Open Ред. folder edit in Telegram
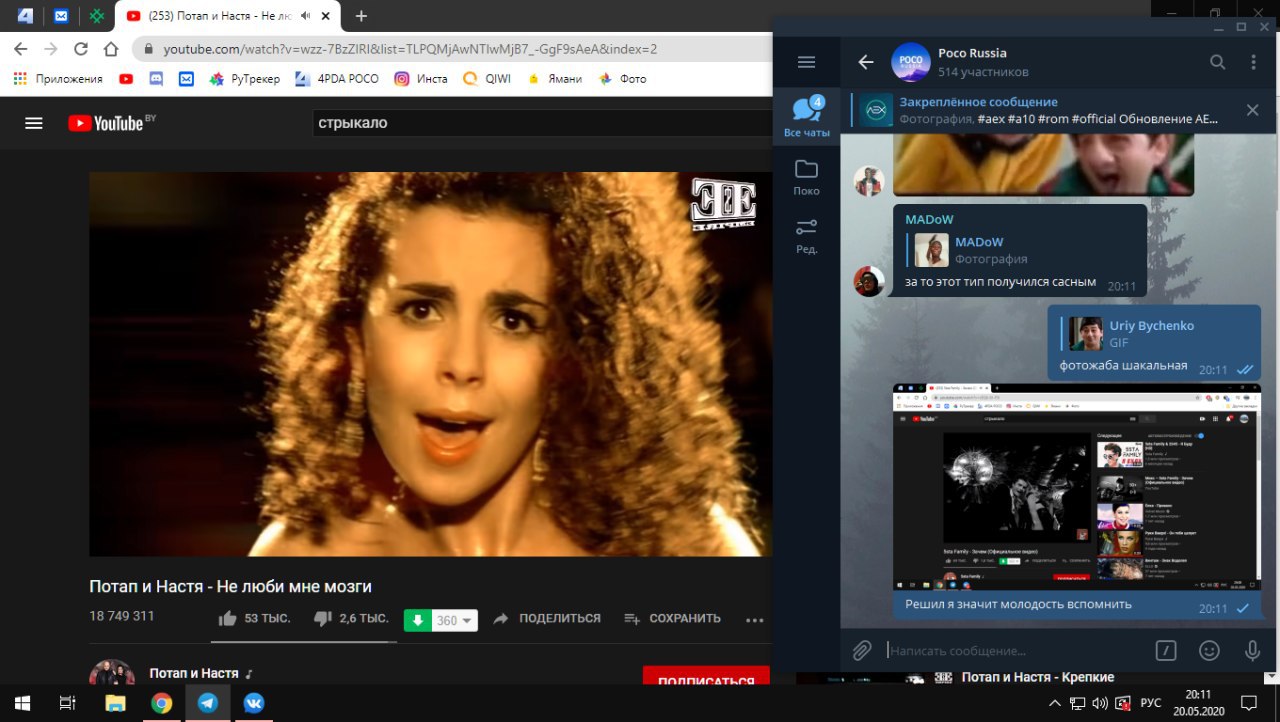 (806, 236)
